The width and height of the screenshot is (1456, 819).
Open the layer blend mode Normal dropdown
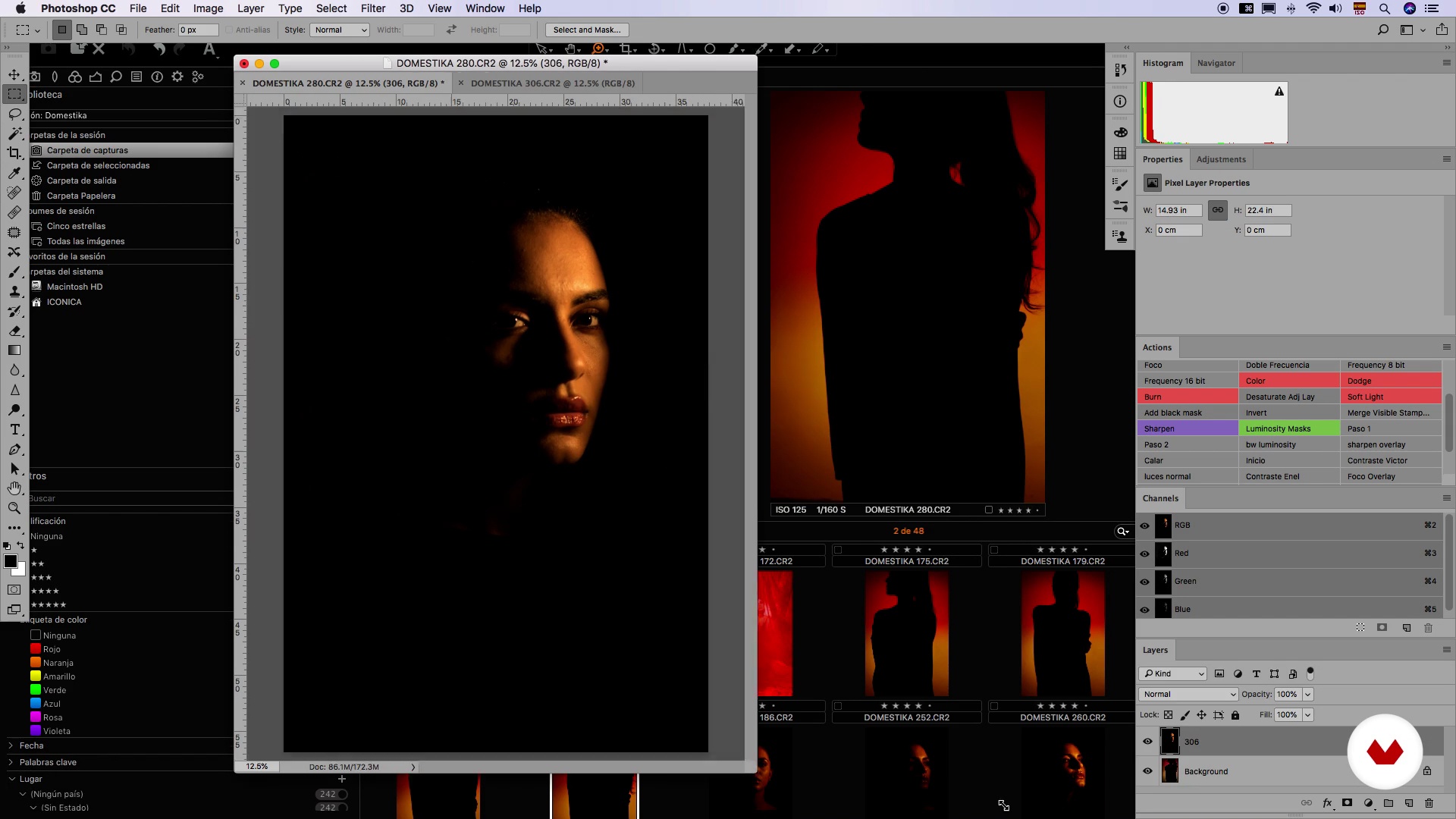tap(1188, 694)
